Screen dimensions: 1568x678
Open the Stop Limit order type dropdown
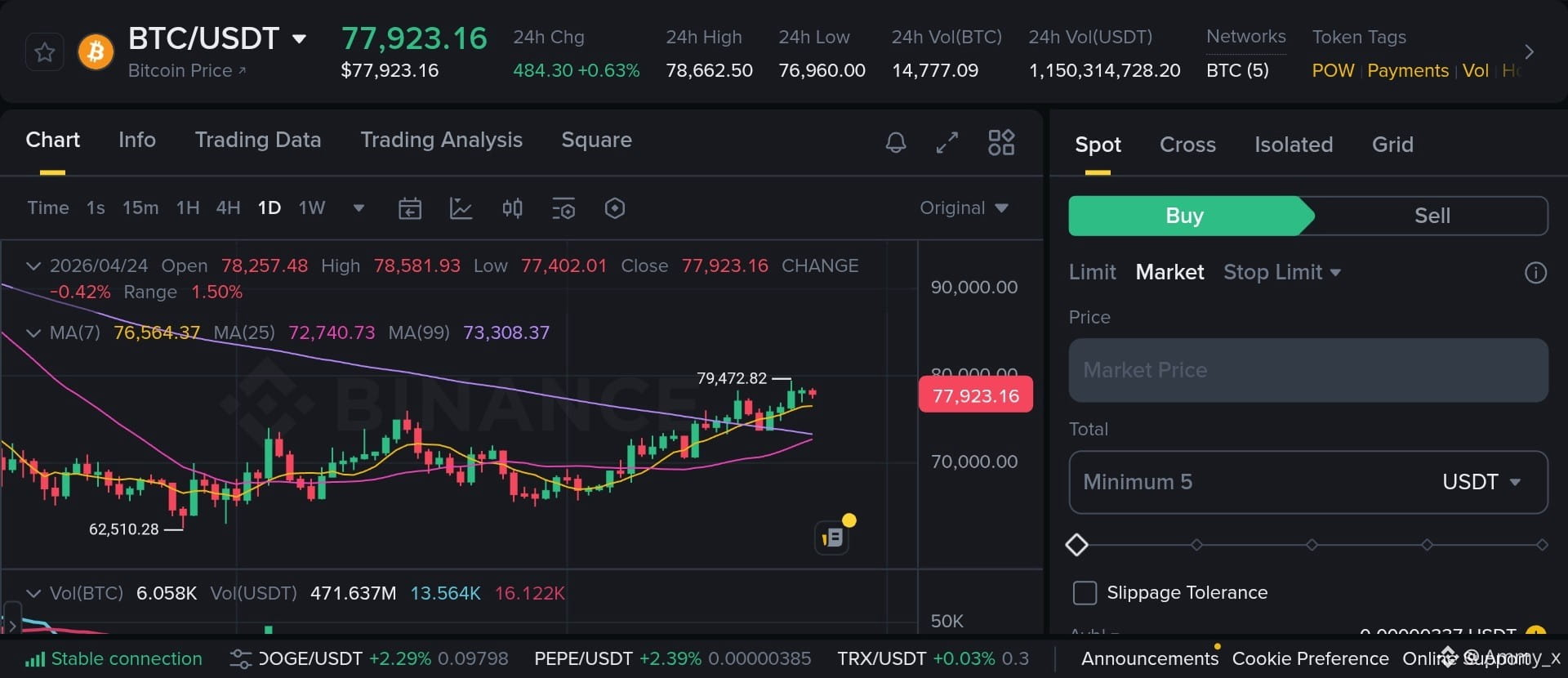pos(1282,273)
